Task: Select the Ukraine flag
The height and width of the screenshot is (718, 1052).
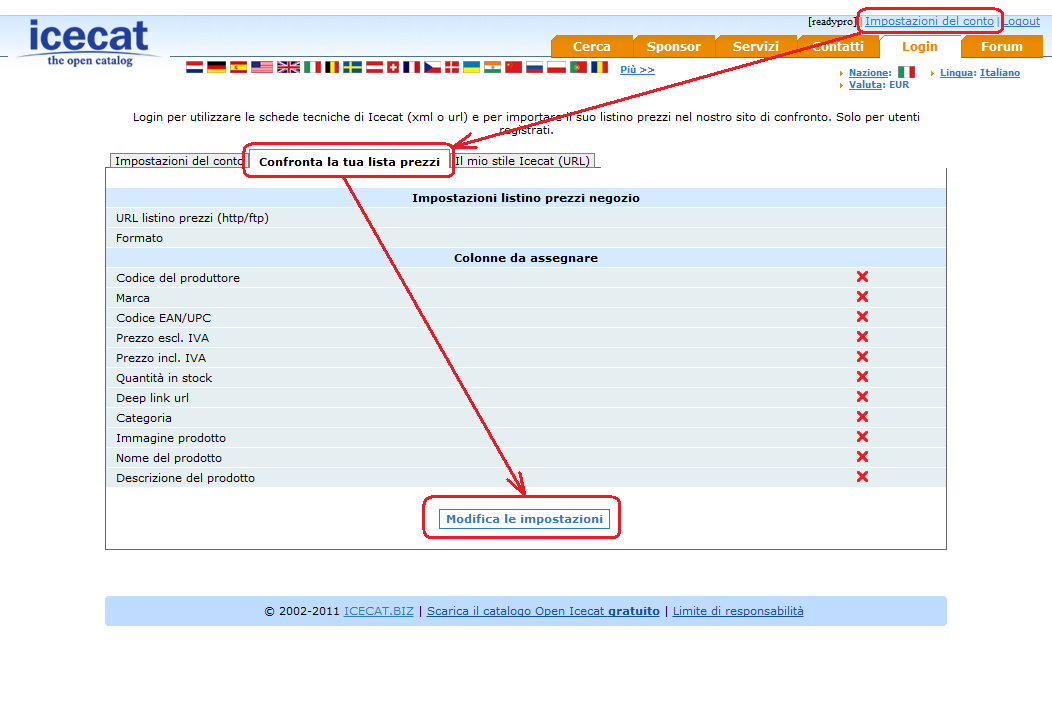Action: 471,67
